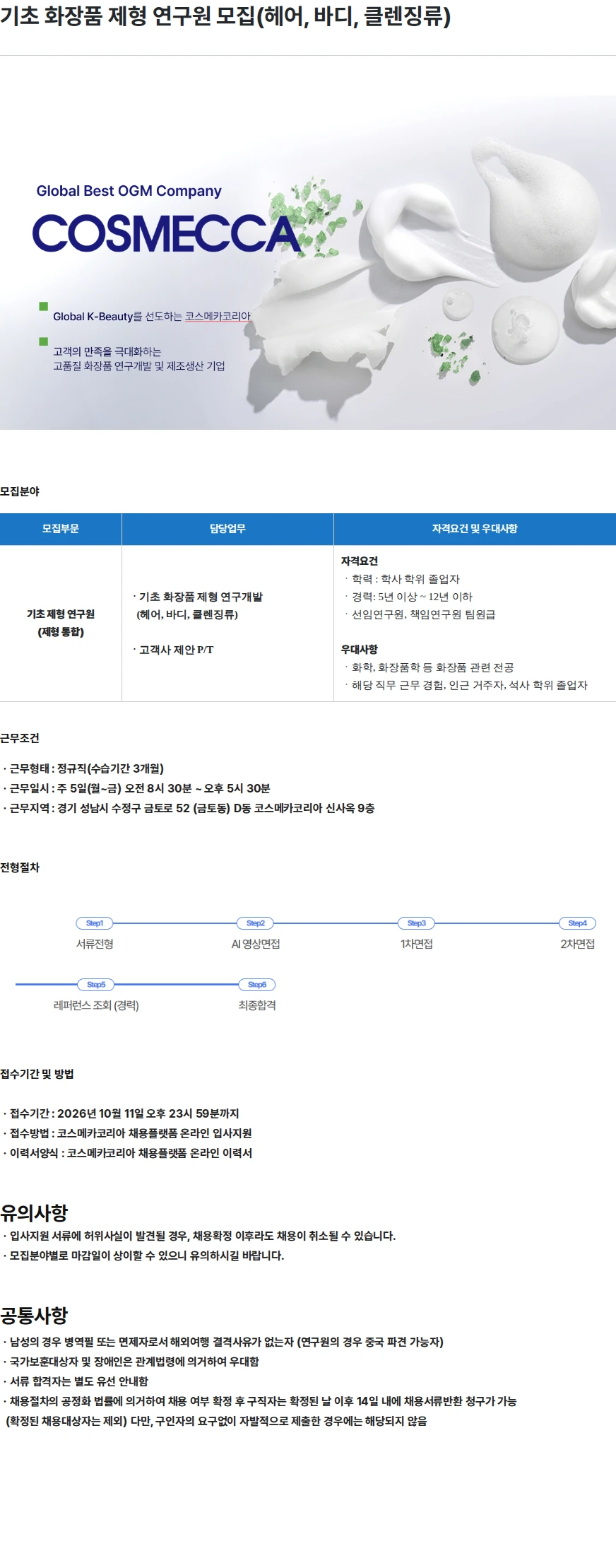Click '근무형태 : 정규직(수습기간 3개월)' line
Viewport: 616px width, 1568px height.
(84, 768)
